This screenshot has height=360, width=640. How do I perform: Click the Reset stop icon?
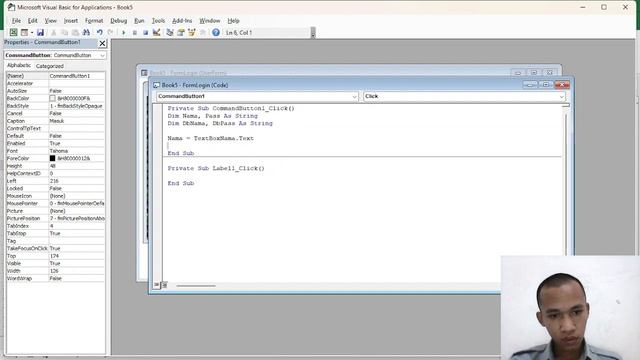pos(145,32)
